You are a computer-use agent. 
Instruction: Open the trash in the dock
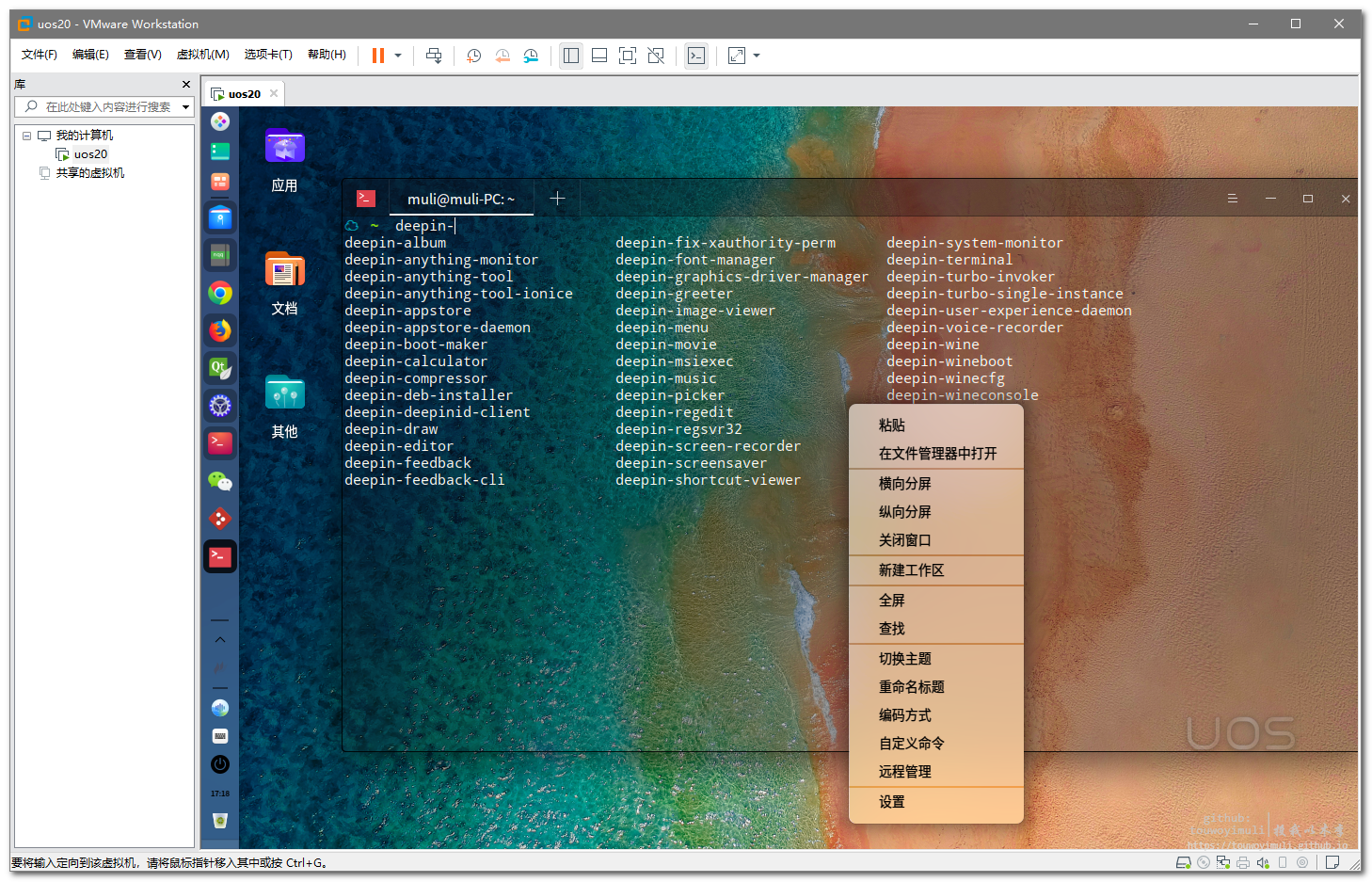[220, 821]
